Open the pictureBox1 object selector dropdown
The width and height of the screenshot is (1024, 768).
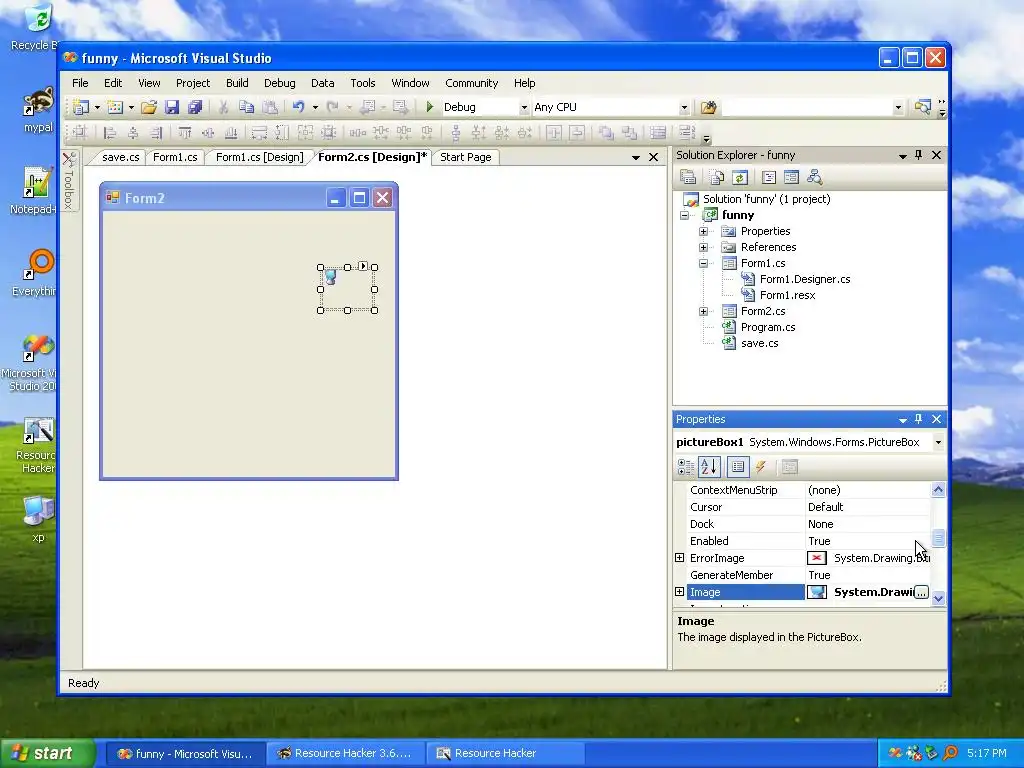pos(938,442)
